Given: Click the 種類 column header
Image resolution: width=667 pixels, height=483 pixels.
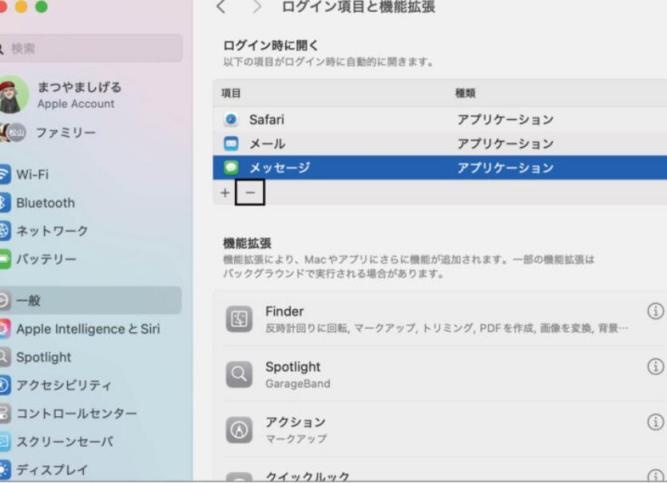Looking at the screenshot, I should 465,93.
